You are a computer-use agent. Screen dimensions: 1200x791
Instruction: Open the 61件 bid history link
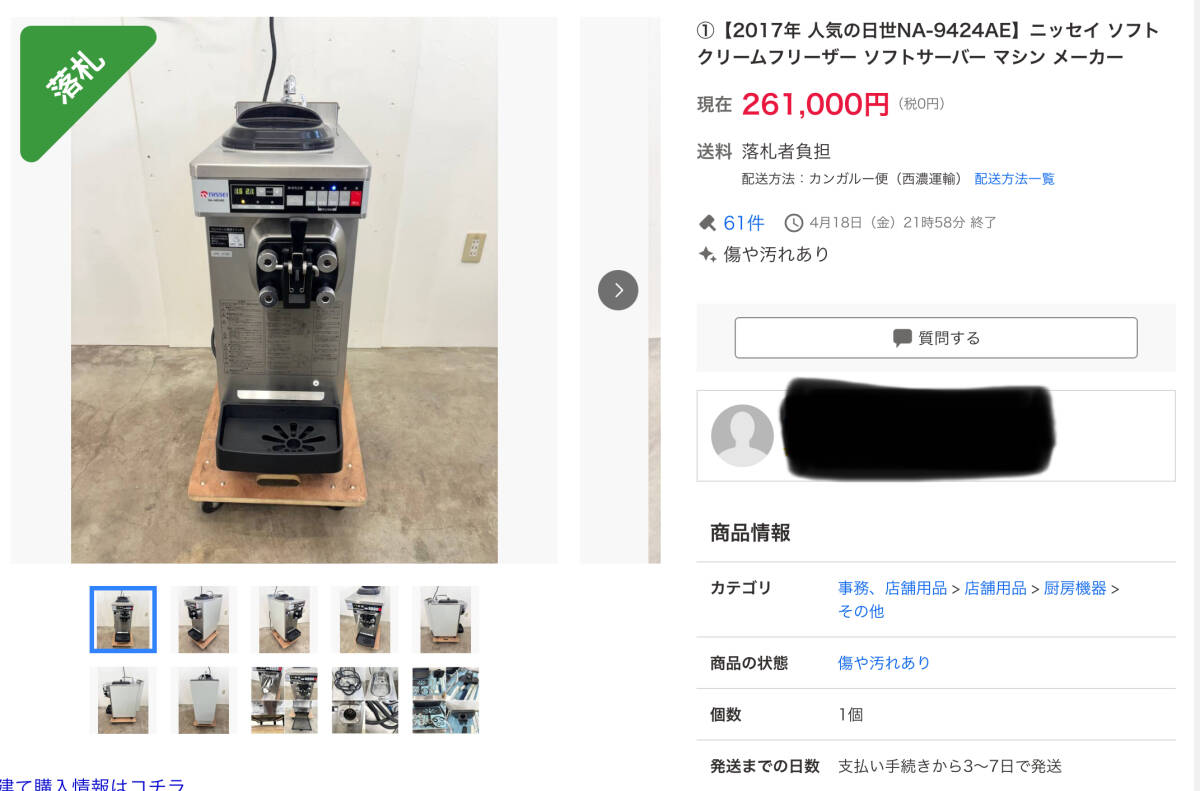coord(744,223)
